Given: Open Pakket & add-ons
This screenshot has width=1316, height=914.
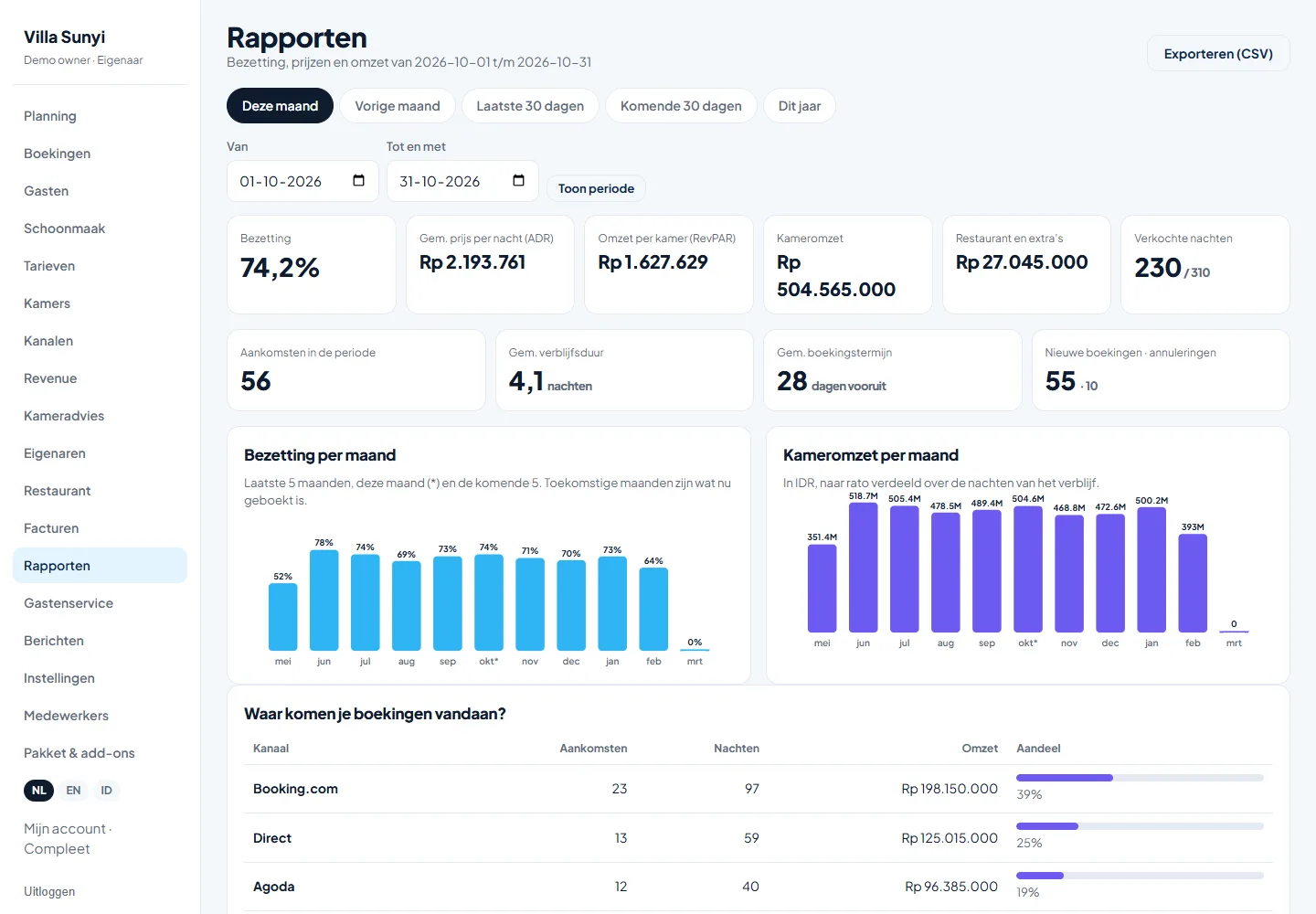Looking at the screenshot, I should click(x=100, y=753).
